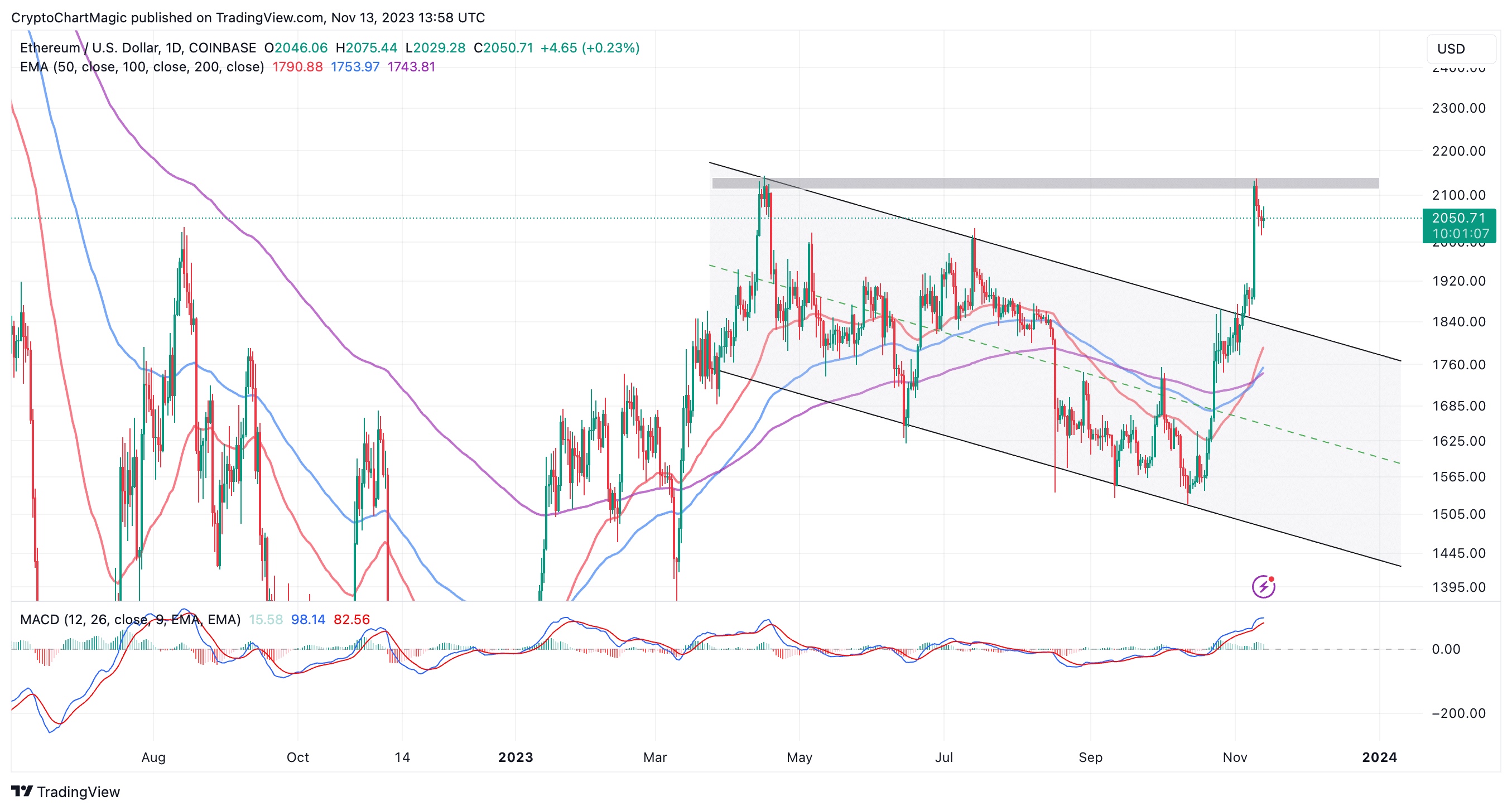Click the 2023 year label on time axis
Image resolution: width=1512 pixels, height=811 pixels.
516,757
